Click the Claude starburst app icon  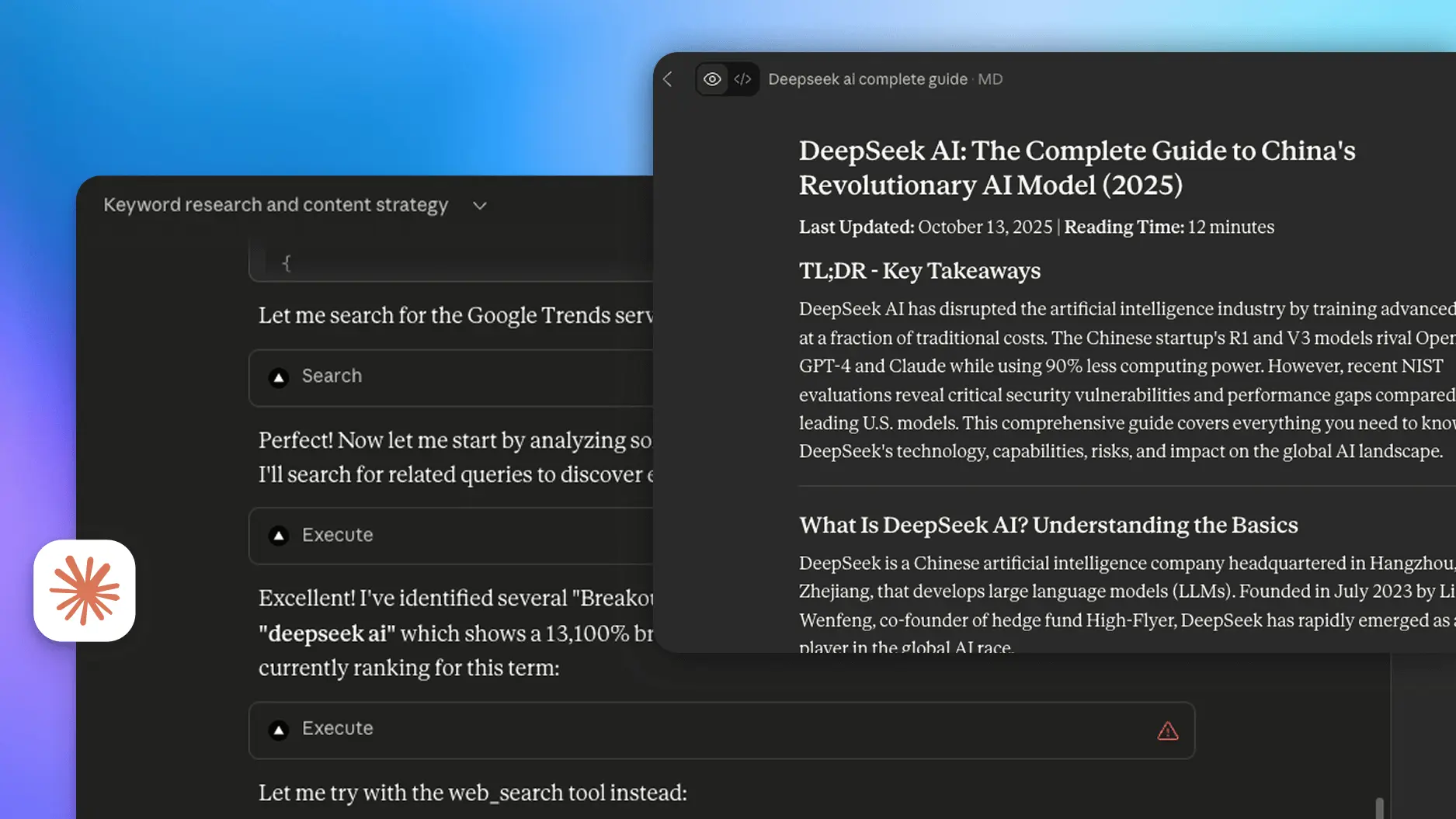[x=85, y=591]
